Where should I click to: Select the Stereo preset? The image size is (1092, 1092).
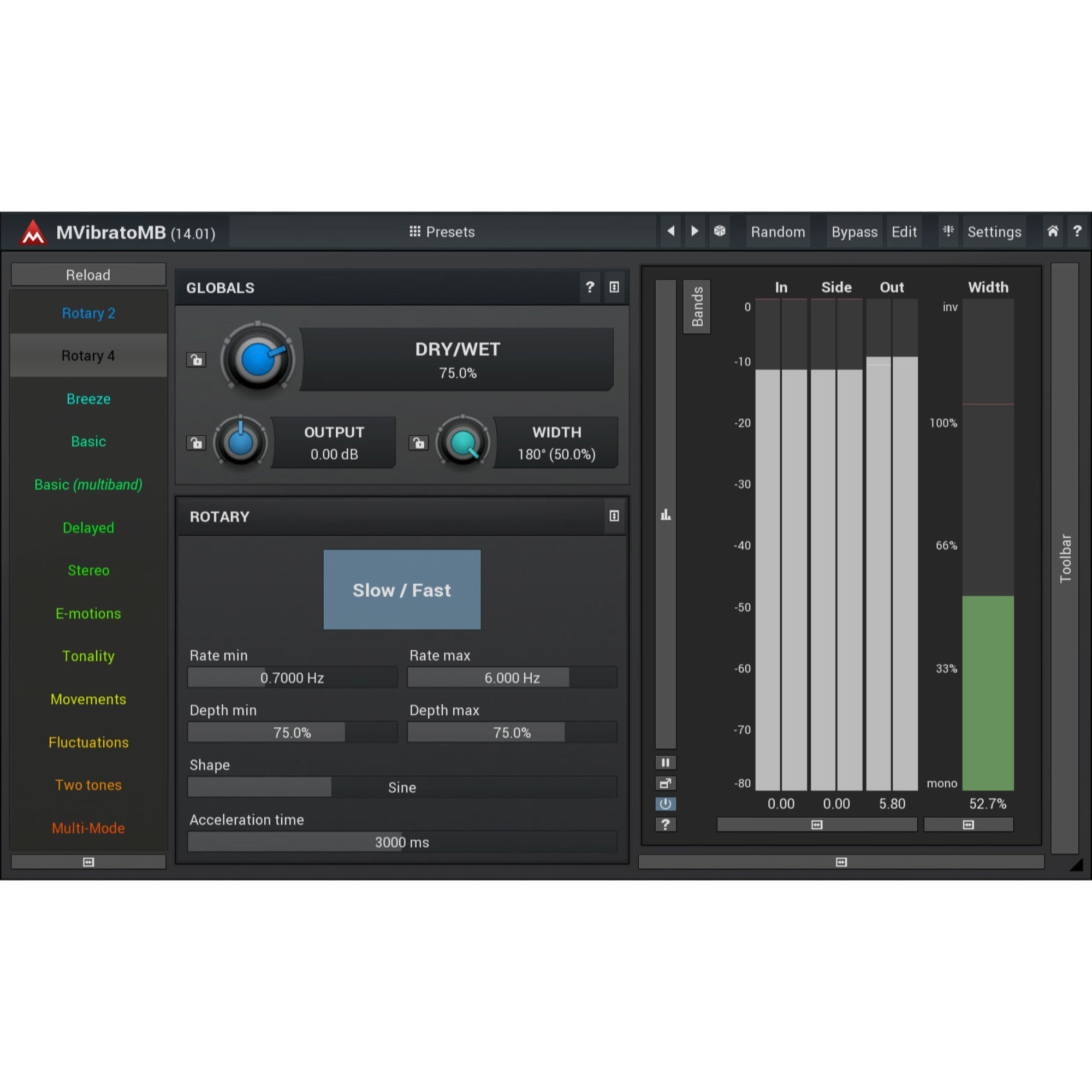(x=88, y=571)
